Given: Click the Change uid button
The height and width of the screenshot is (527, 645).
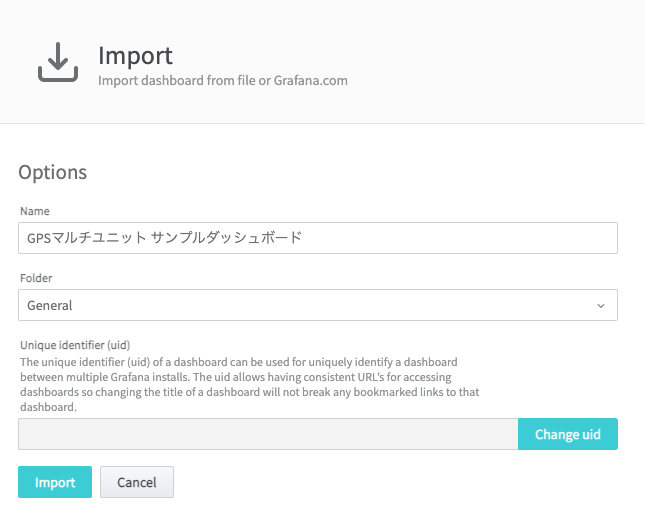Looking at the screenshot, I should pyautogui.click(x=568, y=434).
